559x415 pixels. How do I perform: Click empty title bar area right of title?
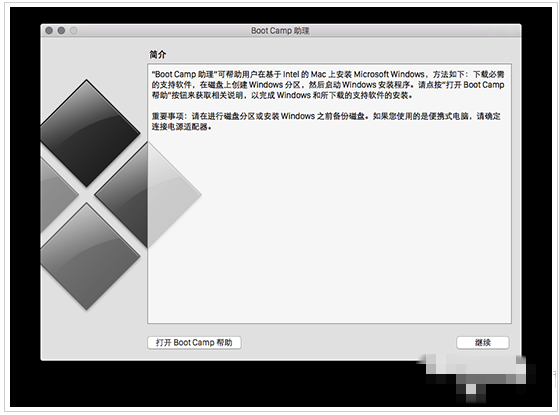tap(410, 31)
